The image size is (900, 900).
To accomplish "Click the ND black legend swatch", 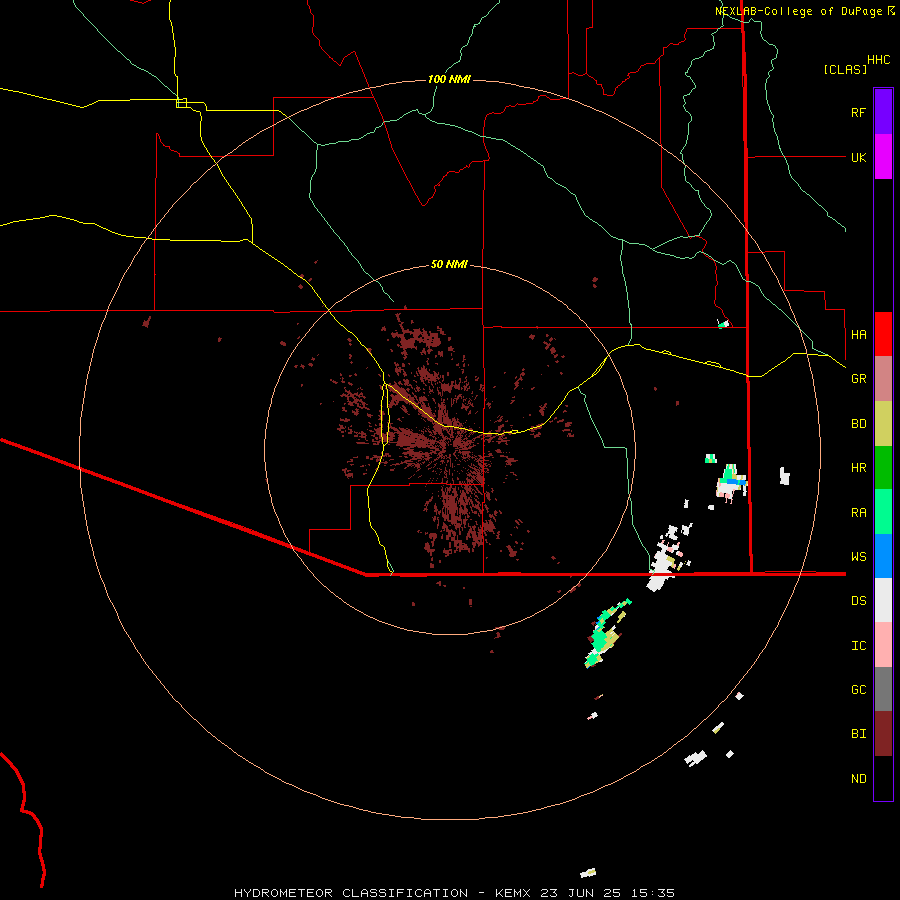I will 883,778.
